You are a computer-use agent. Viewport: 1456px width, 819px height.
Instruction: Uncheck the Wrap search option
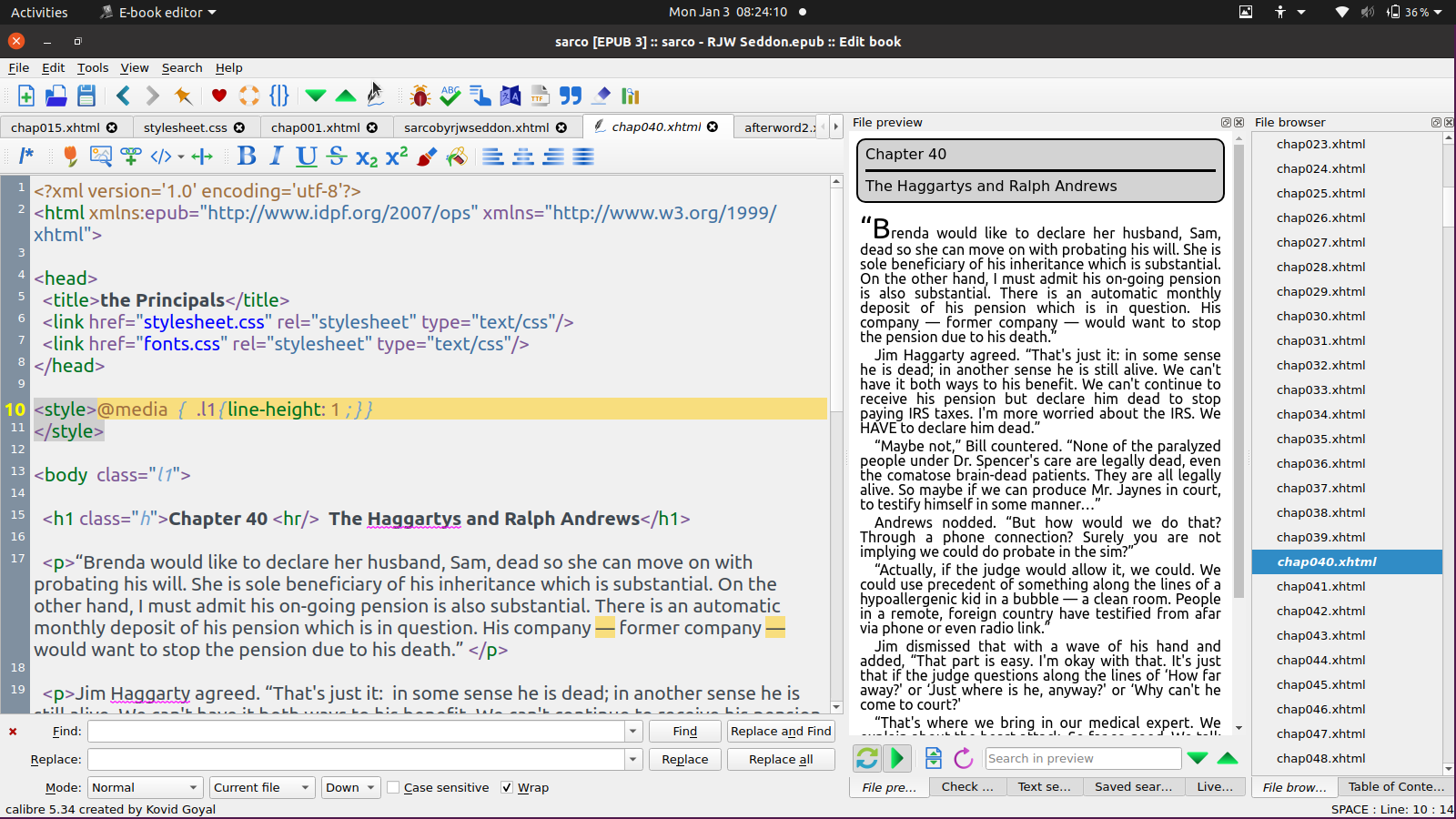point(507,788)
